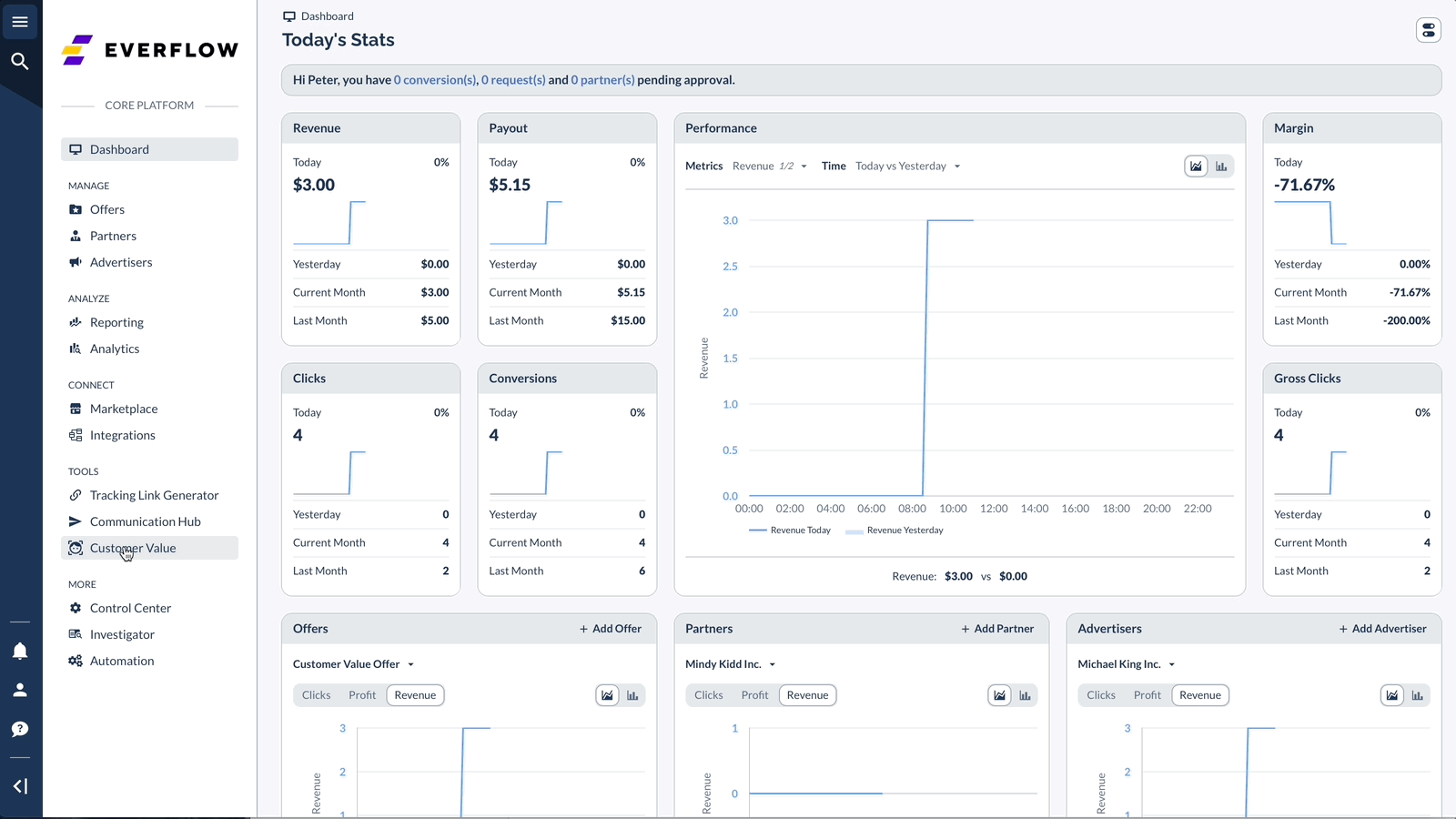1456x819 pixels.
Task: Click the Advertisers megaphone icon
Action: point(76,262)
